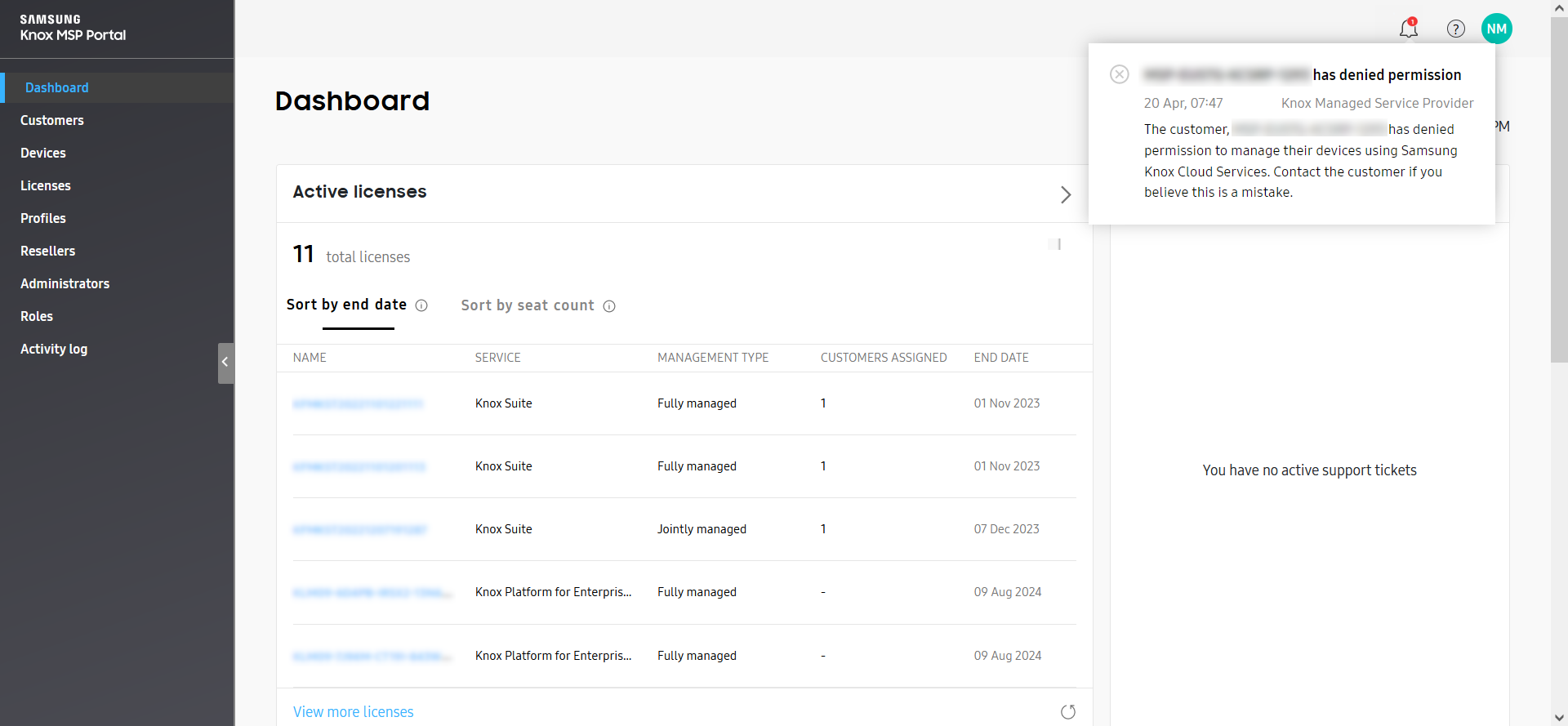The image size is (1568, 726).
Task: Select the Jointly managed cell
Action: click(702, 529)
